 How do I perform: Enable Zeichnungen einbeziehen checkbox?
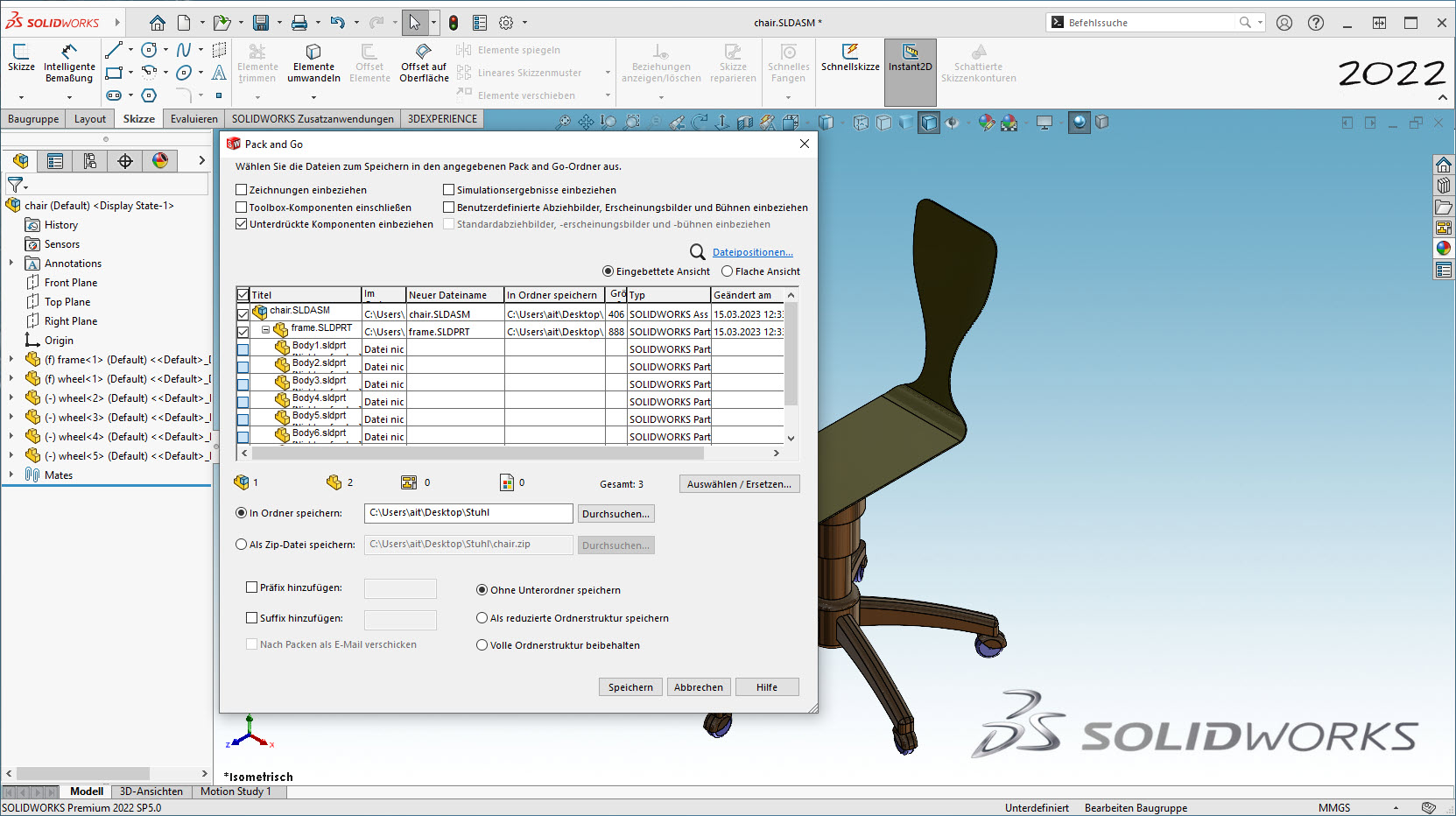242,190
